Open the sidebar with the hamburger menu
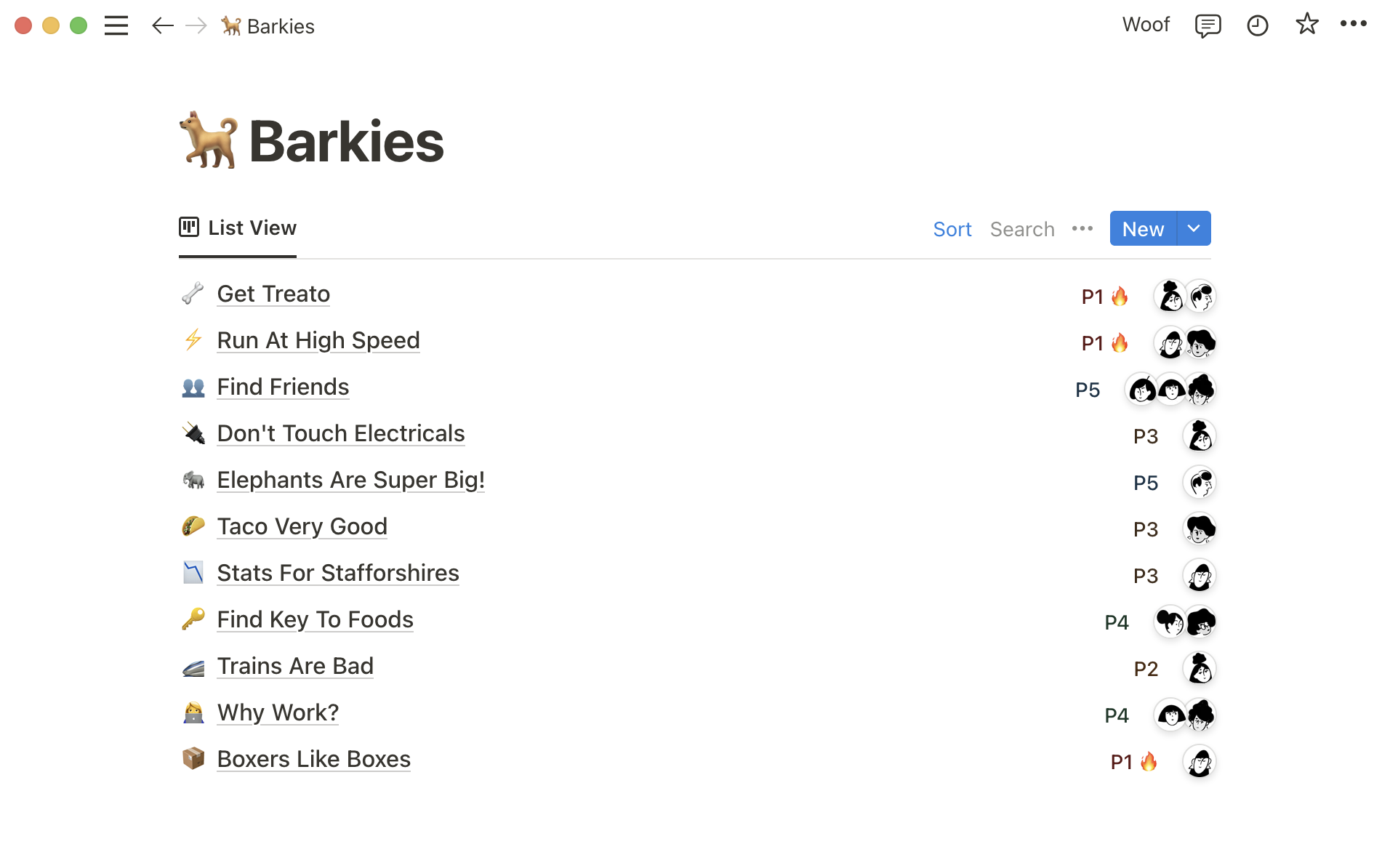The height and width of the screenshot is (868, 1390). (116, 25)
